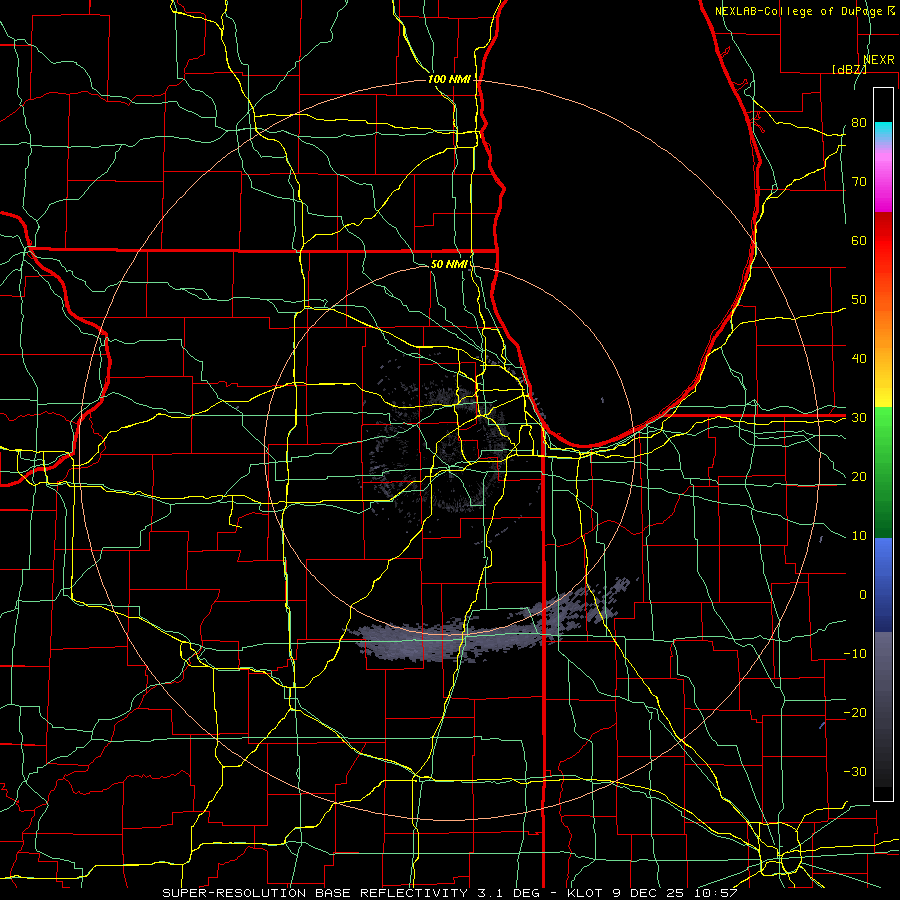
Task: Click the -20 value on dBZ scale
Action: pyautogui.click(x=855, y=713)
